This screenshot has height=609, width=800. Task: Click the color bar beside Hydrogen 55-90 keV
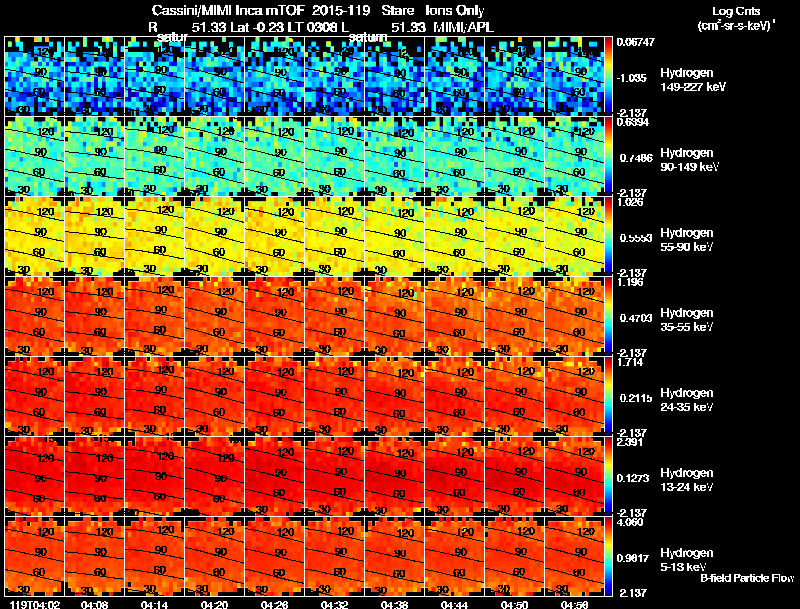pos(608,236)
